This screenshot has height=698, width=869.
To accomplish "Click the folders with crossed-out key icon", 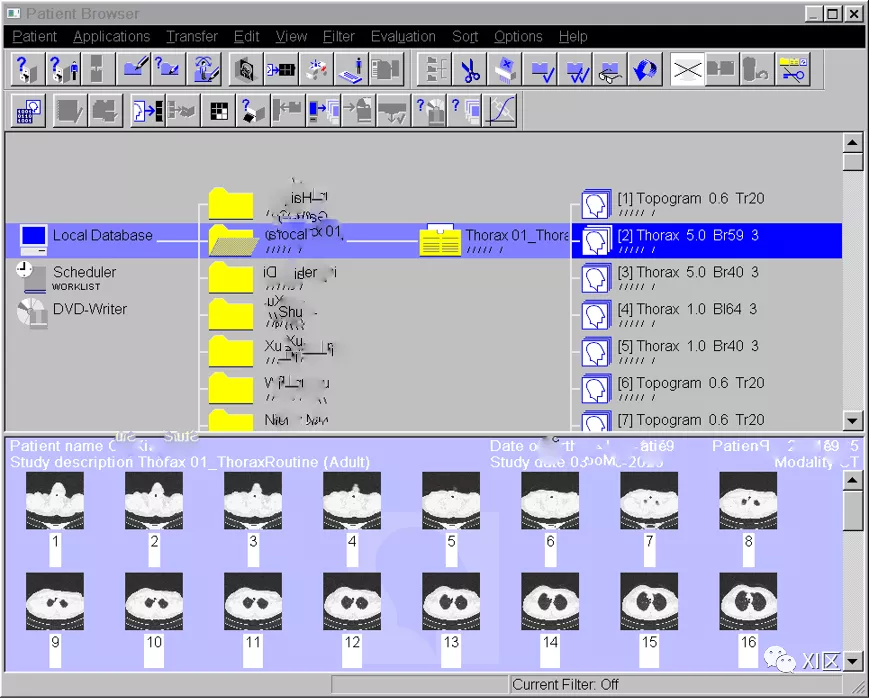I will pyautogui.click(x=793, y=69).
